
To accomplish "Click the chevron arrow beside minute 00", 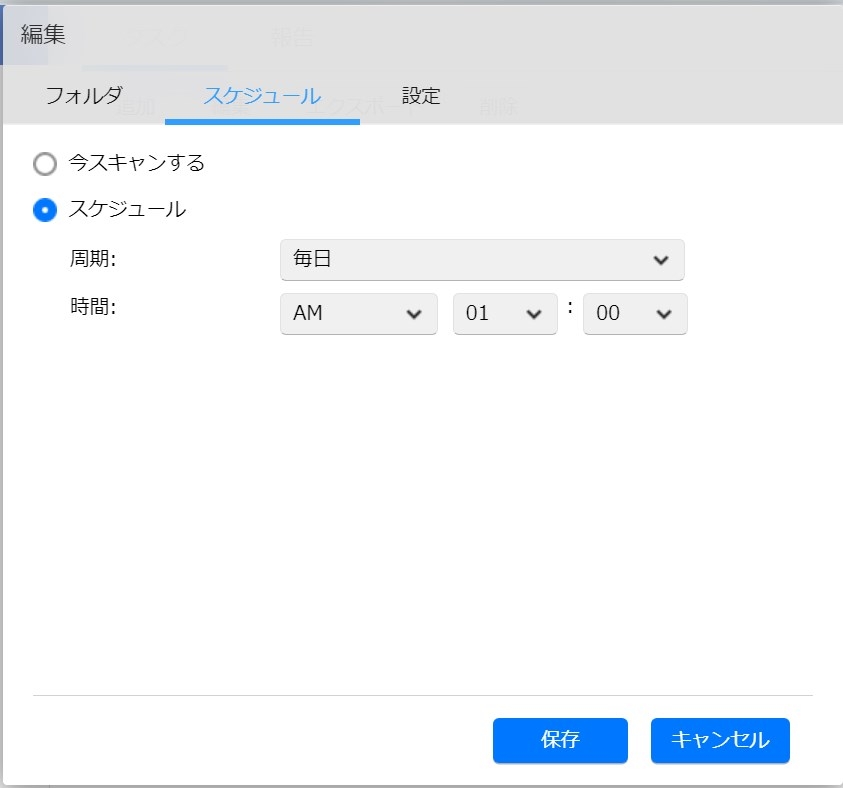I will click(x=663, y=314).
